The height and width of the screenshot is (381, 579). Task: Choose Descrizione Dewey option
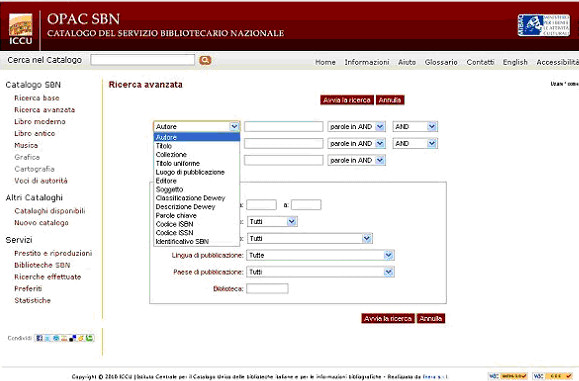coord(196,207)
